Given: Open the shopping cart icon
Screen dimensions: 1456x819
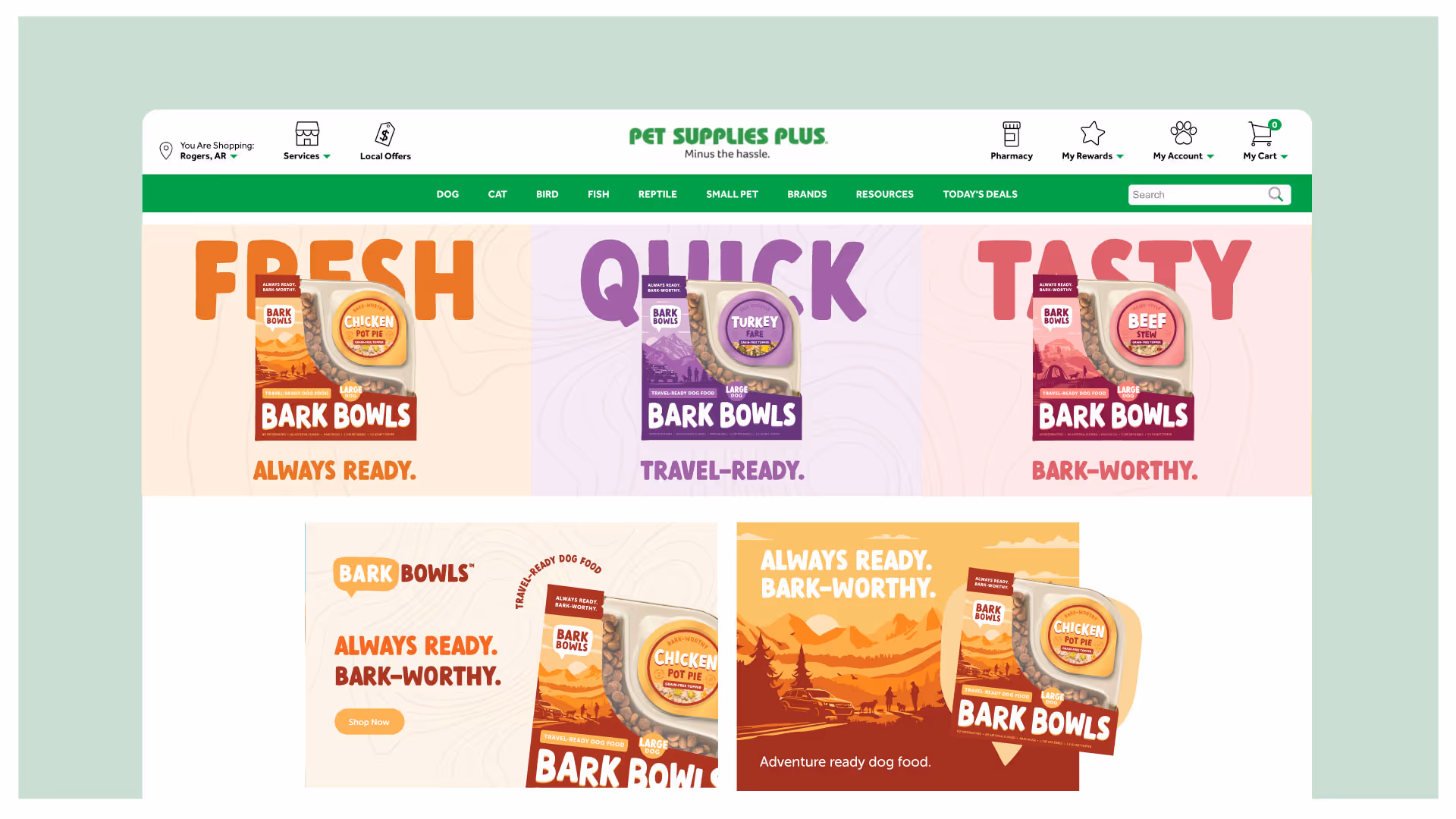Looking at the screenshot, I should coord(1260,134).
